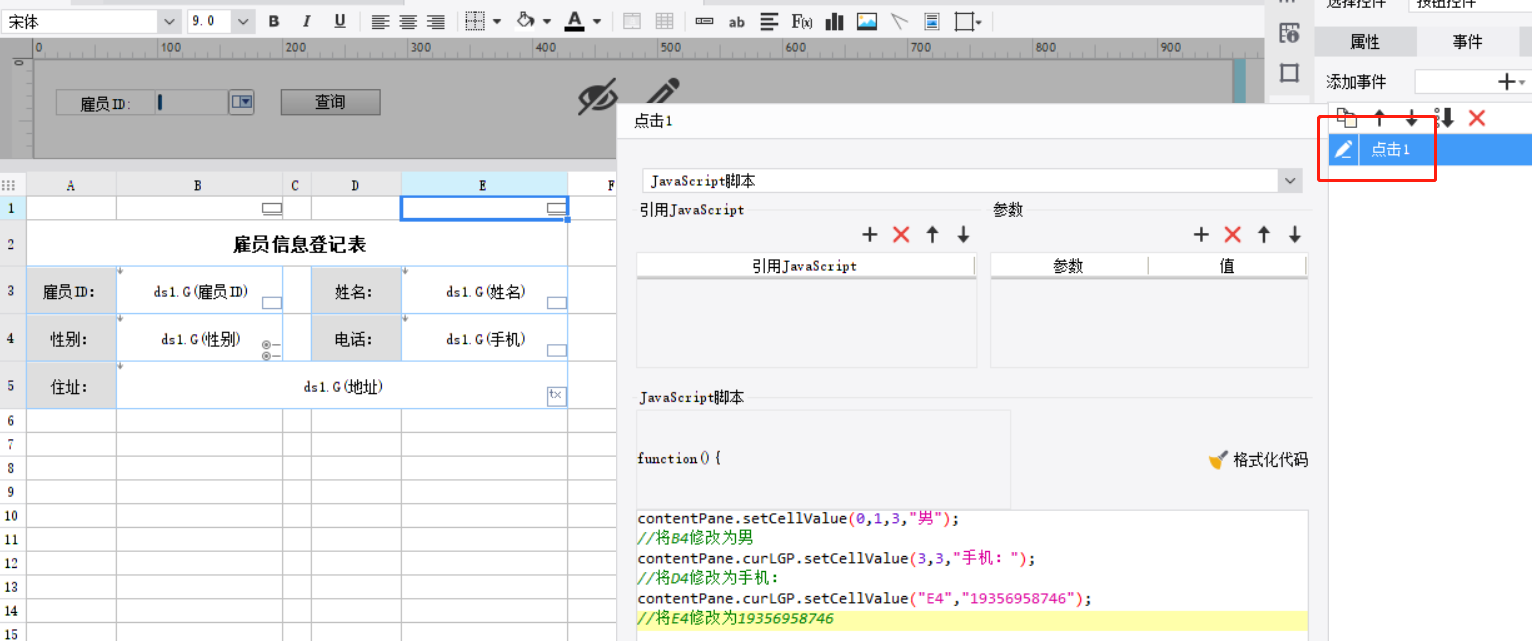The height and width of the screenshot is (641, 1532).
Task: Open the 添加事件 plus dropdown
Action: (x=1511, y=82)
